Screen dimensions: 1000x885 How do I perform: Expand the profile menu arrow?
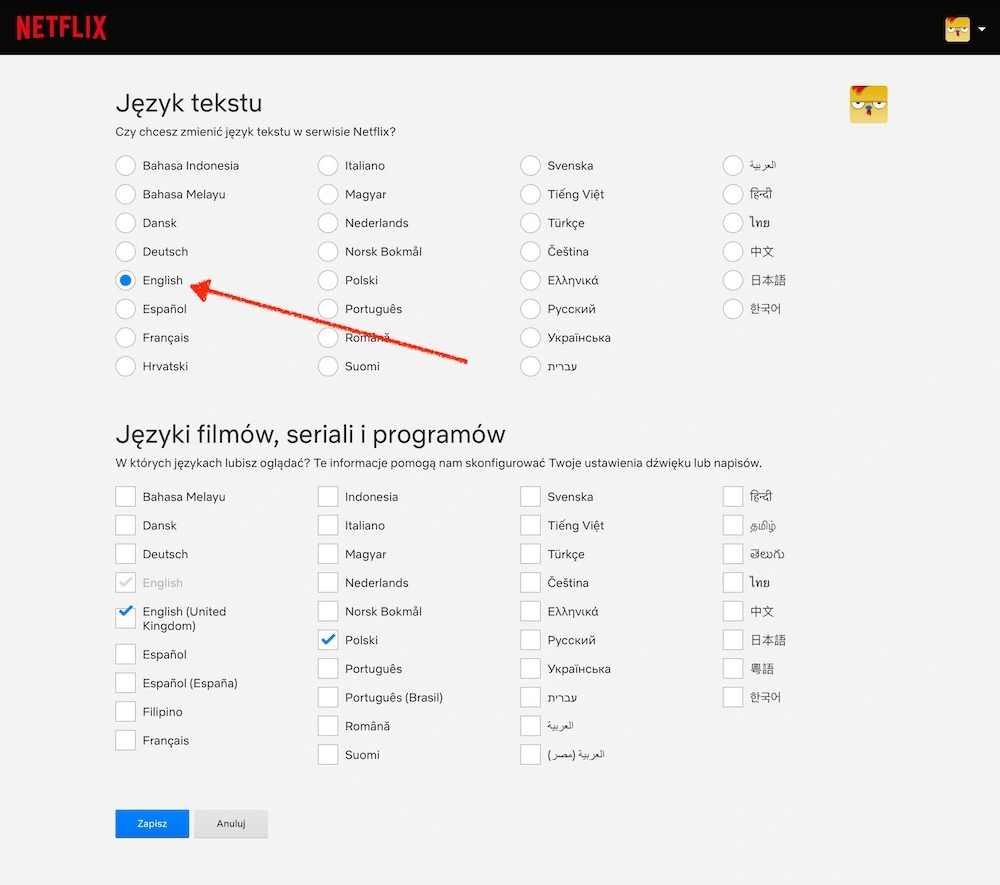[982, 29]
